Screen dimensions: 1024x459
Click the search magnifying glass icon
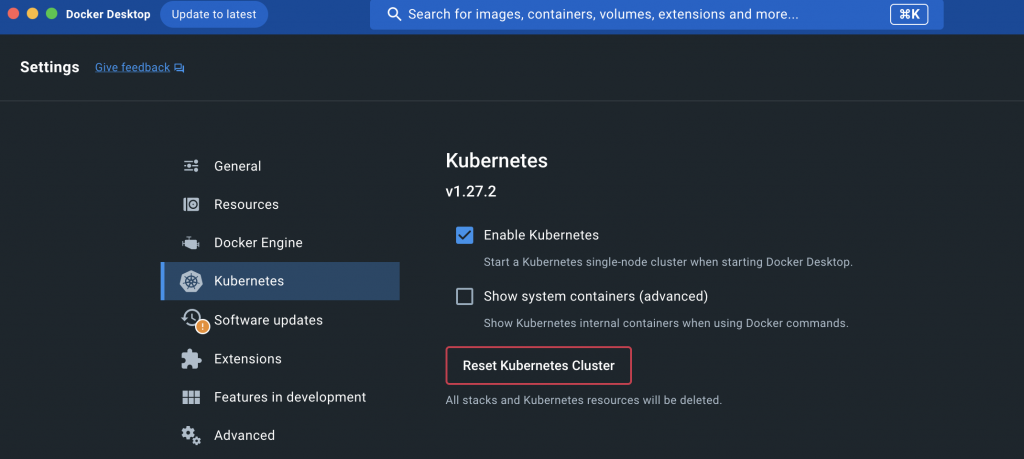394,15
